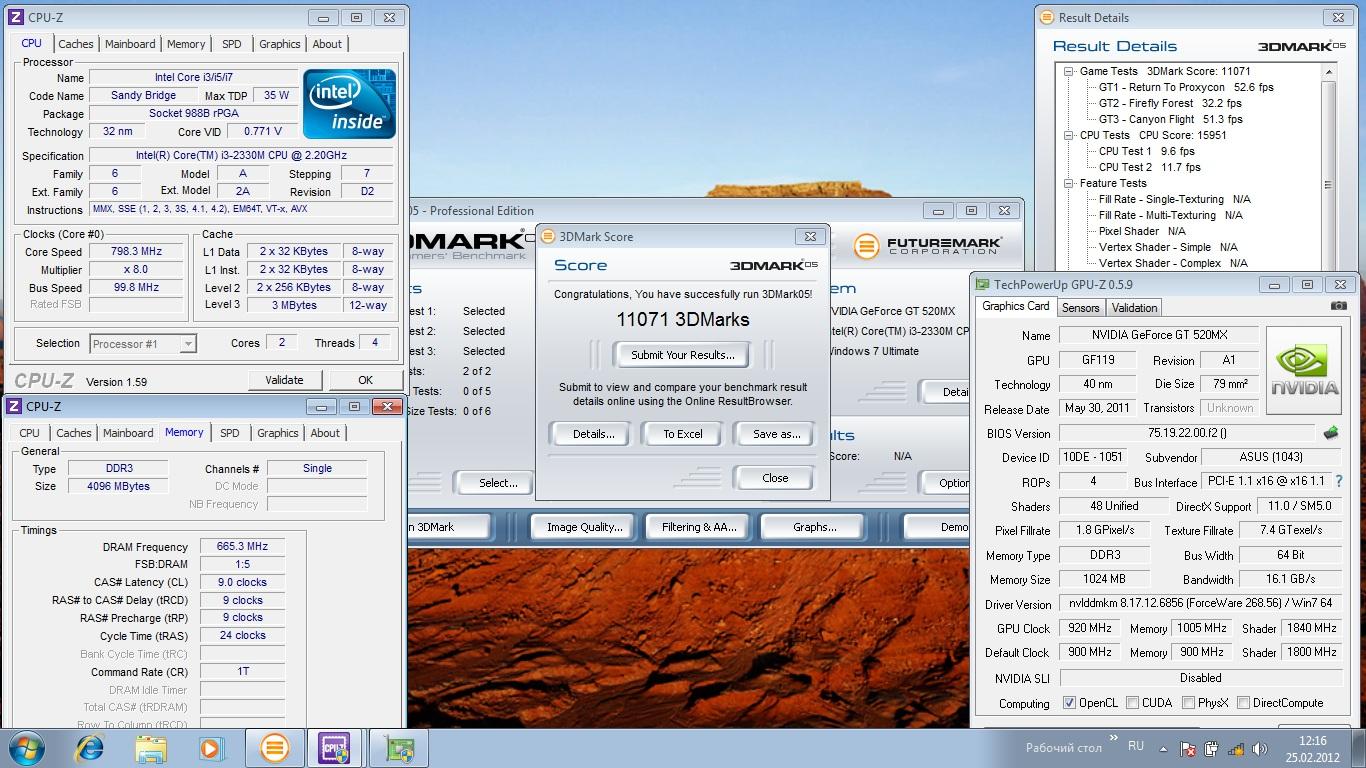The height and width of the screenshot is (768, 1366).
Task: Click the Save as... button
Action: (777, 434)
